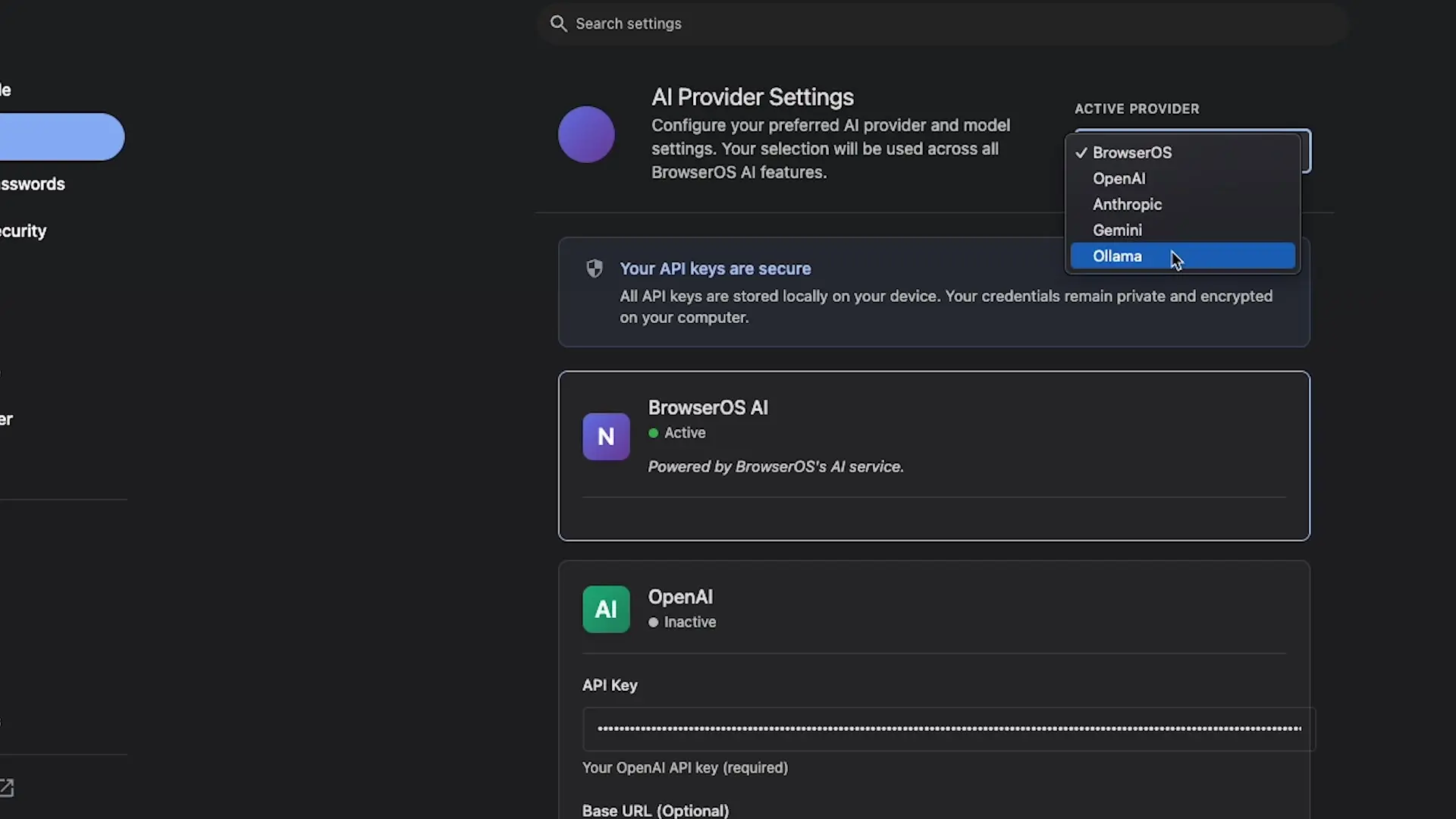Click the Search settings field
The width and height of the screenshot is (1456, 819).
tap(942, 24)
